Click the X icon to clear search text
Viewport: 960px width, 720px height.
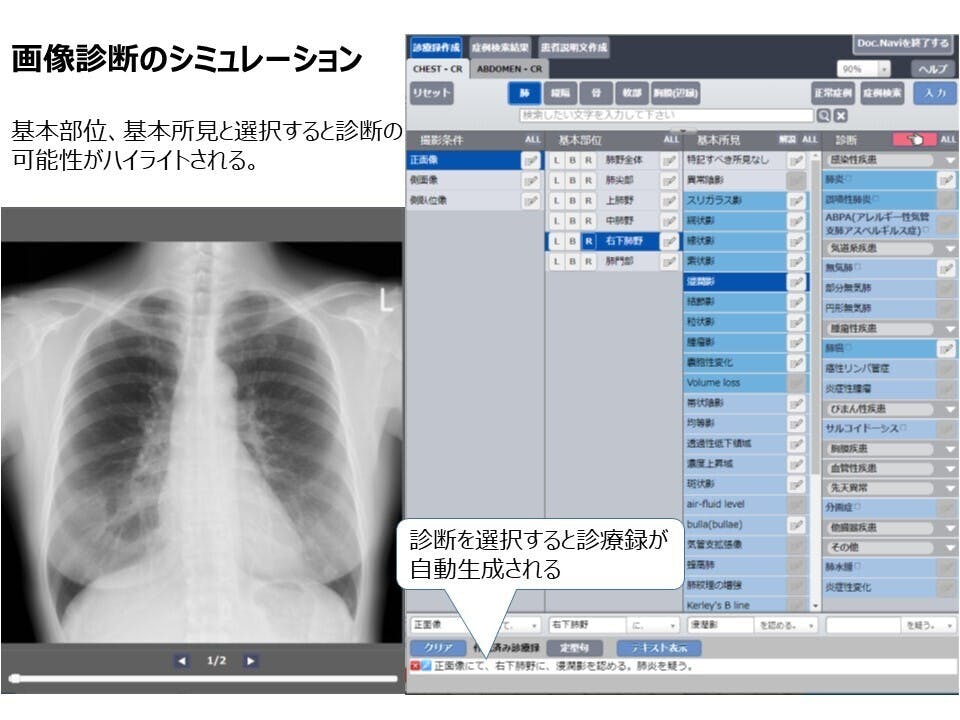[840, 115]
